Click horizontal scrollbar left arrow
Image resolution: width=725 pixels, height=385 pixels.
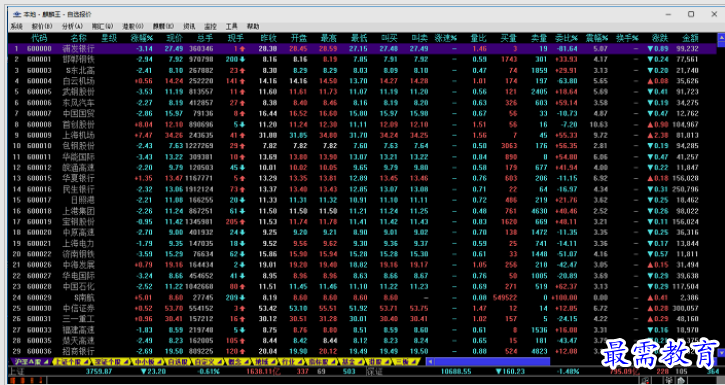[430, 361]
